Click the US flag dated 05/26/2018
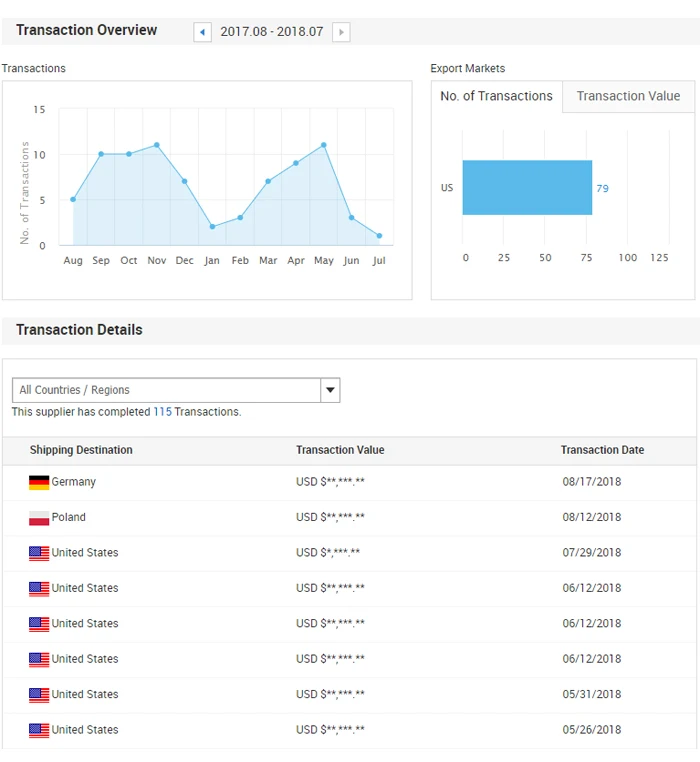 (x=39, y=730)
